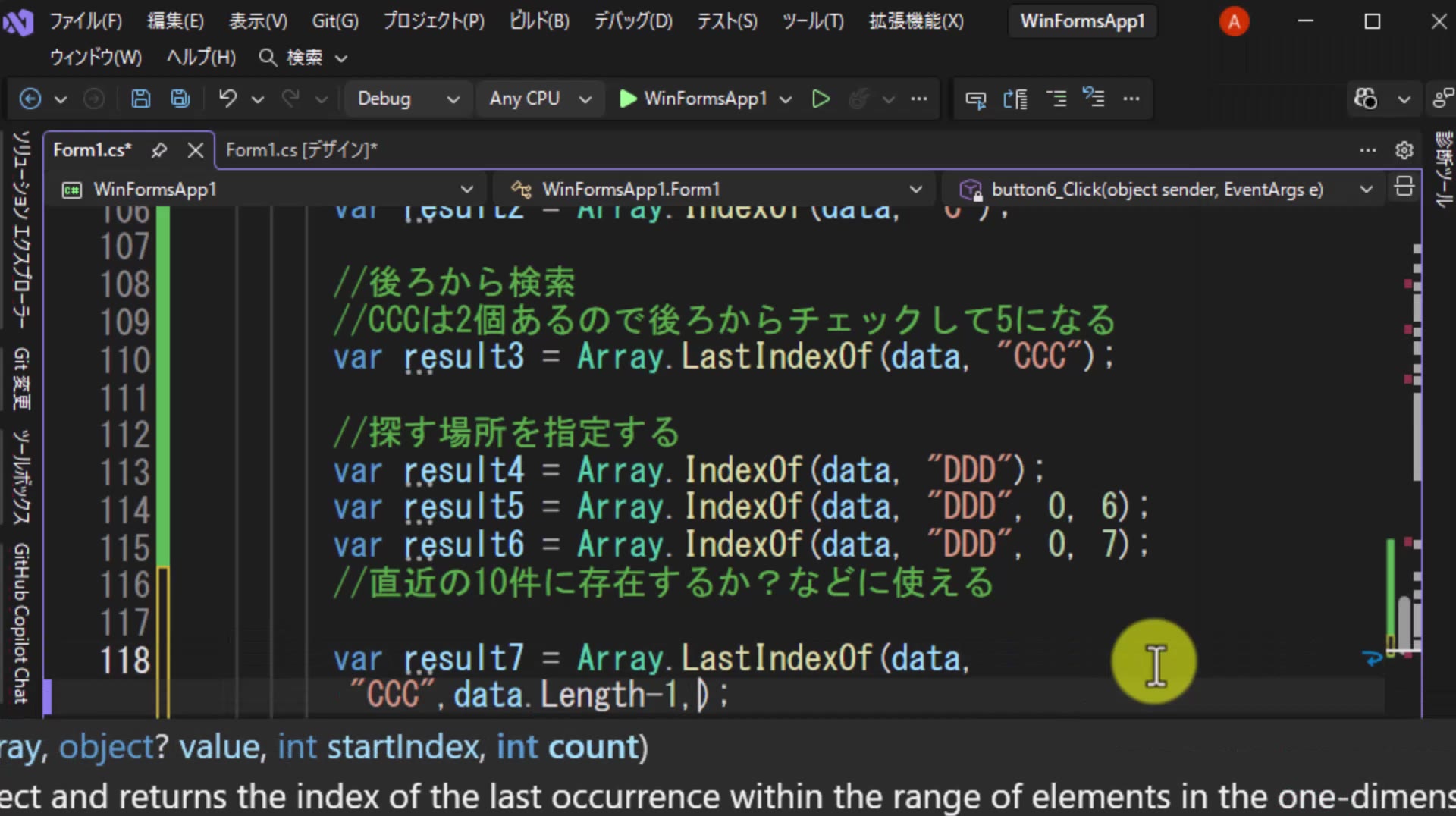
Task: Open the プロジェクト(P) menu
Action: click(x=433, y=21)
